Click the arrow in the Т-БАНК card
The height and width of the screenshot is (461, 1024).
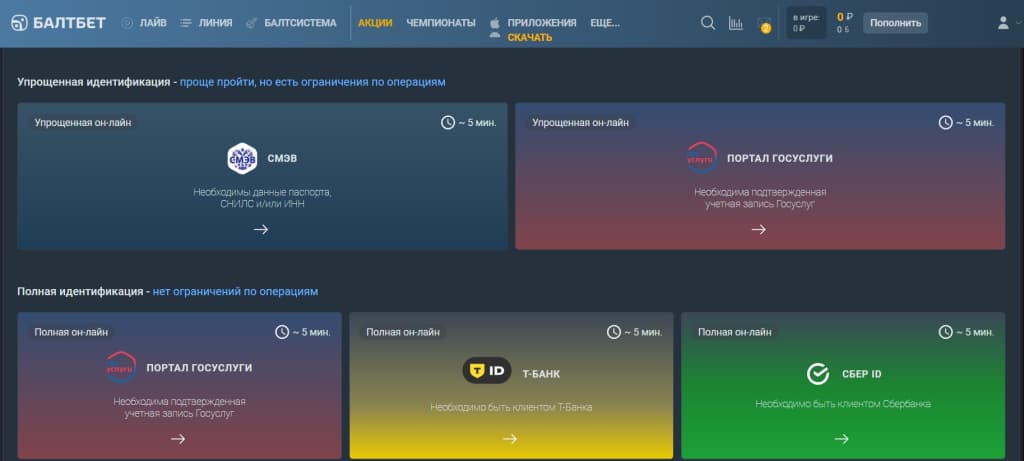coord(510,439)
